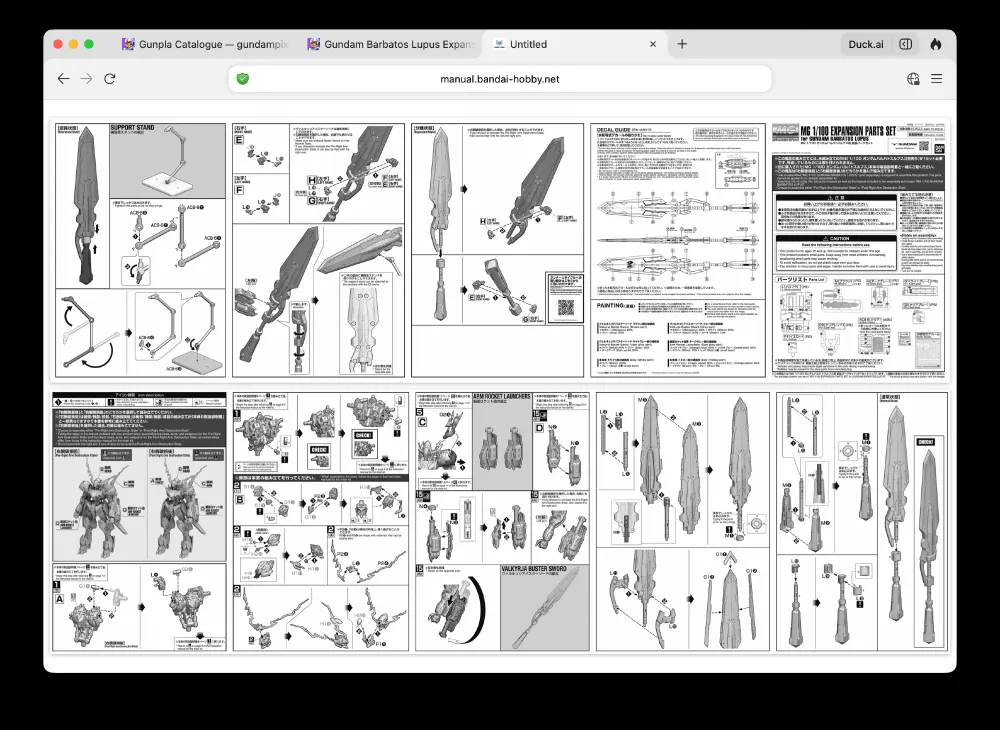Click the DECAL GUIDE section title
The width and height of the screenshot is (1000, 730).
[614, 129]
